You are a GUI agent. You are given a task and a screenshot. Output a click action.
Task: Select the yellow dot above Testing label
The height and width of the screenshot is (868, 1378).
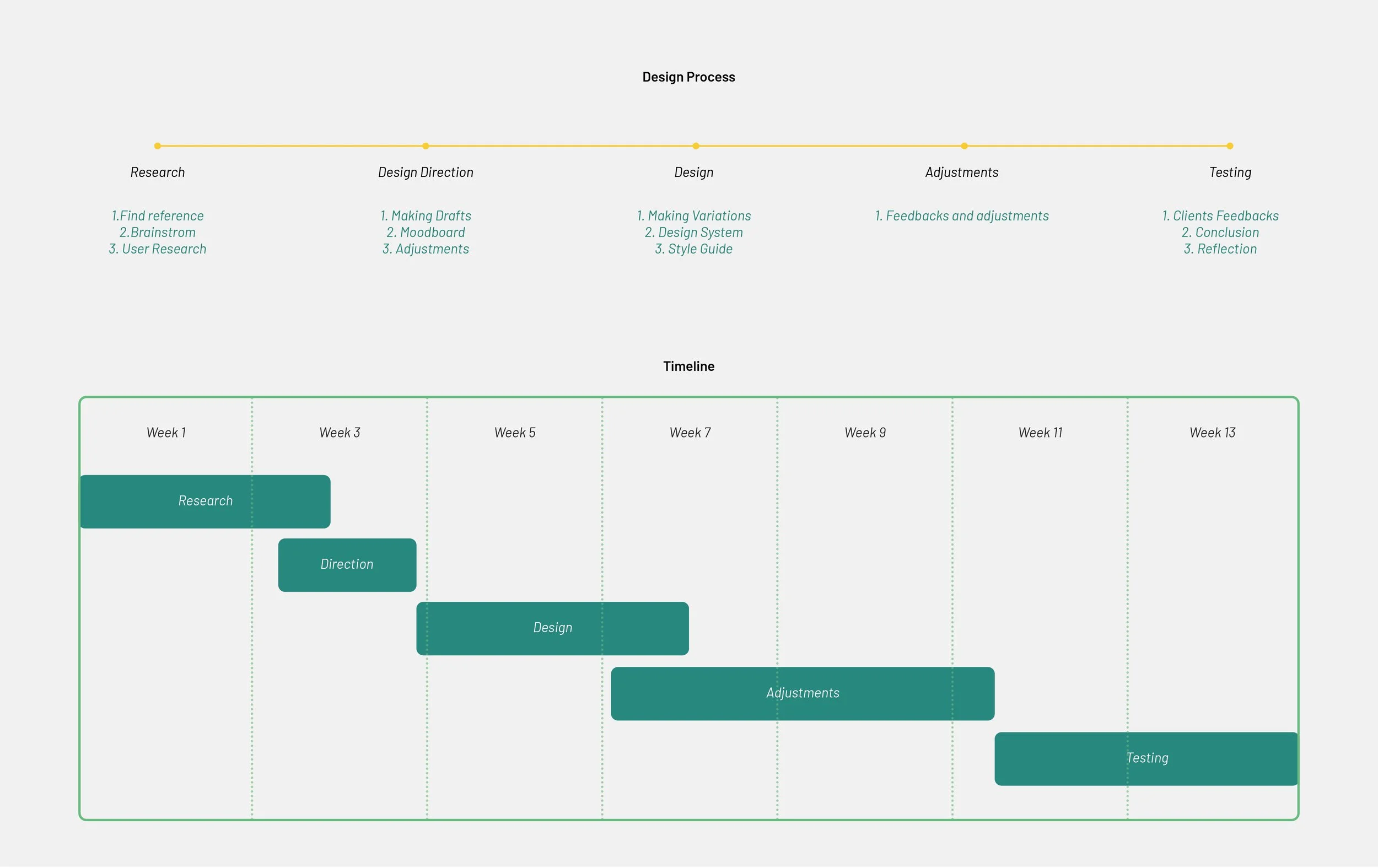click(x=1229, y=146)
